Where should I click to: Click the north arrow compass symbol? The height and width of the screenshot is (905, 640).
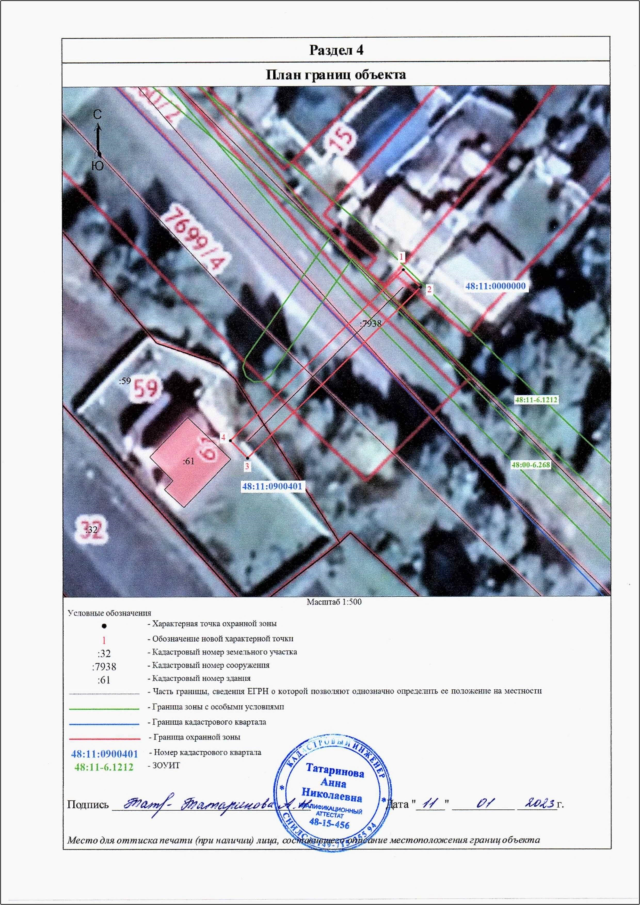click(97, 141)
